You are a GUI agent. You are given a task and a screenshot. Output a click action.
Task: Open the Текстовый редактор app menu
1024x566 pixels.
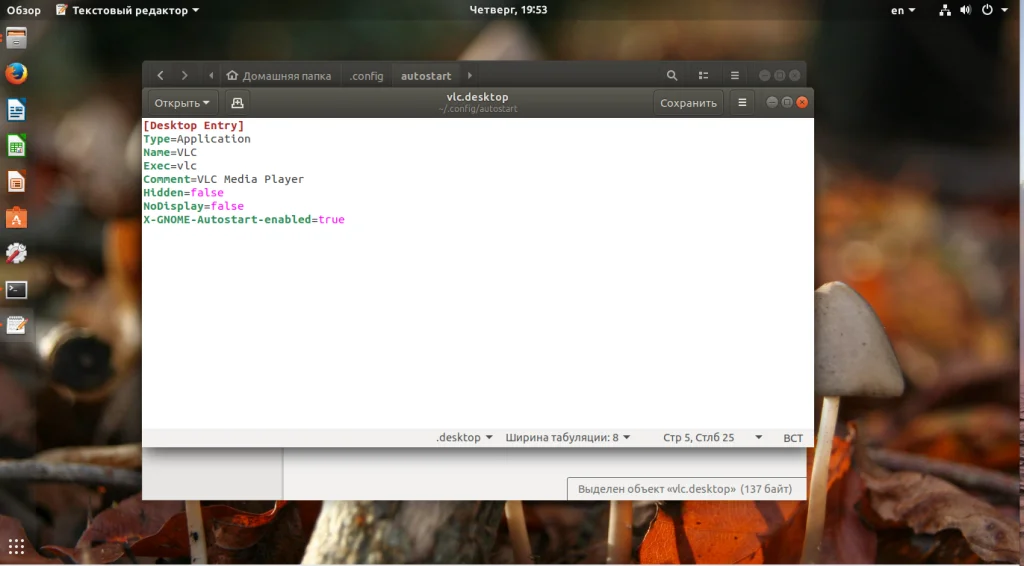coord(128,10)
